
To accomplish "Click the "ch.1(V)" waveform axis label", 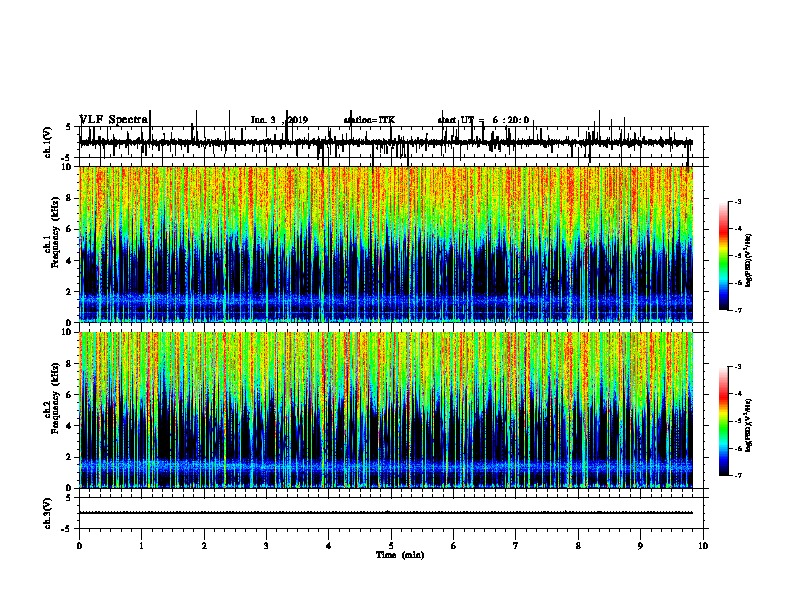I will click(48, 142).
